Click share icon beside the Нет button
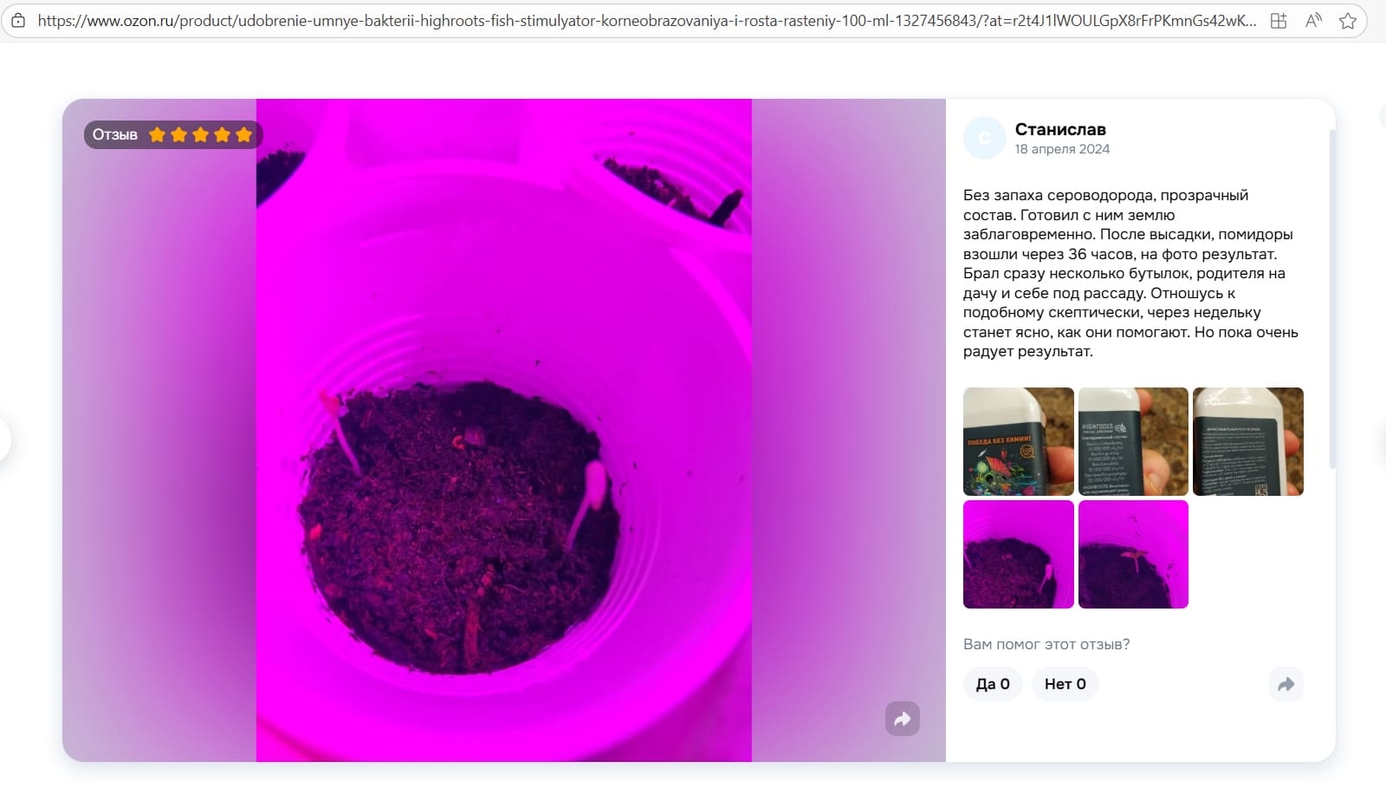1386x801 pixels. click(1286, 684)
